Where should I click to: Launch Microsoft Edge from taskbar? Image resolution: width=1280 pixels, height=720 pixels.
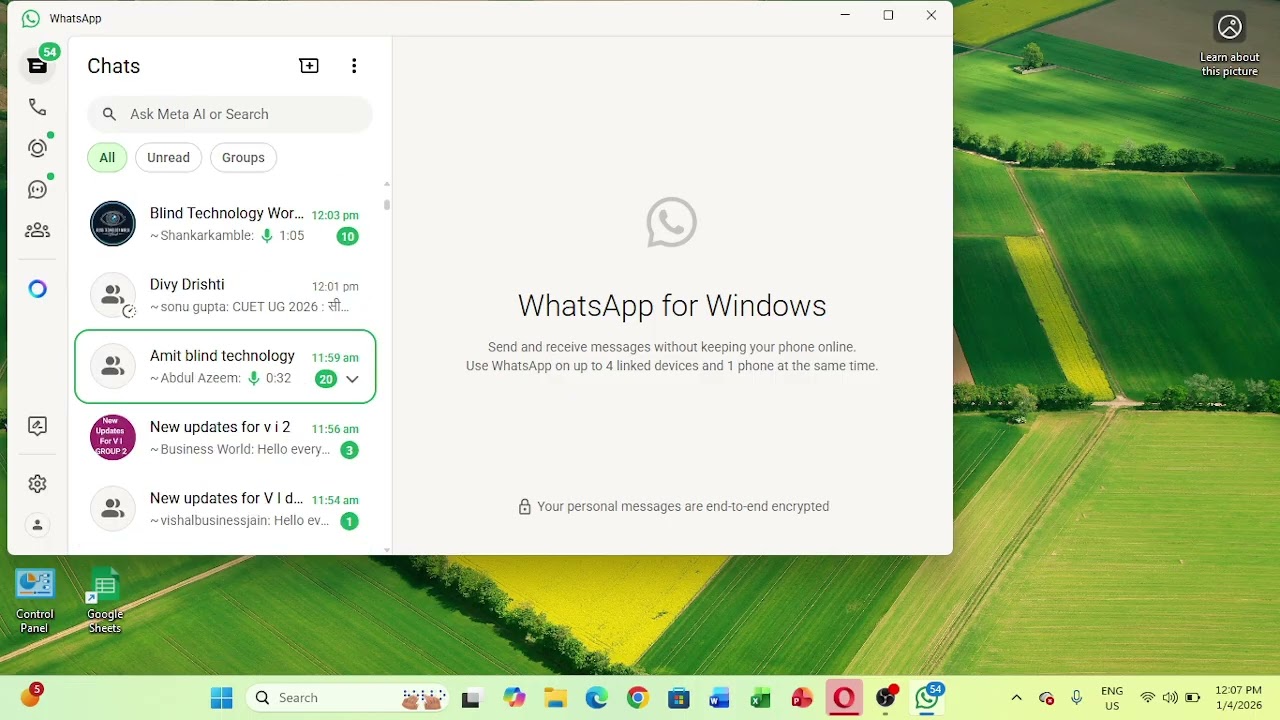coord(597,698)
